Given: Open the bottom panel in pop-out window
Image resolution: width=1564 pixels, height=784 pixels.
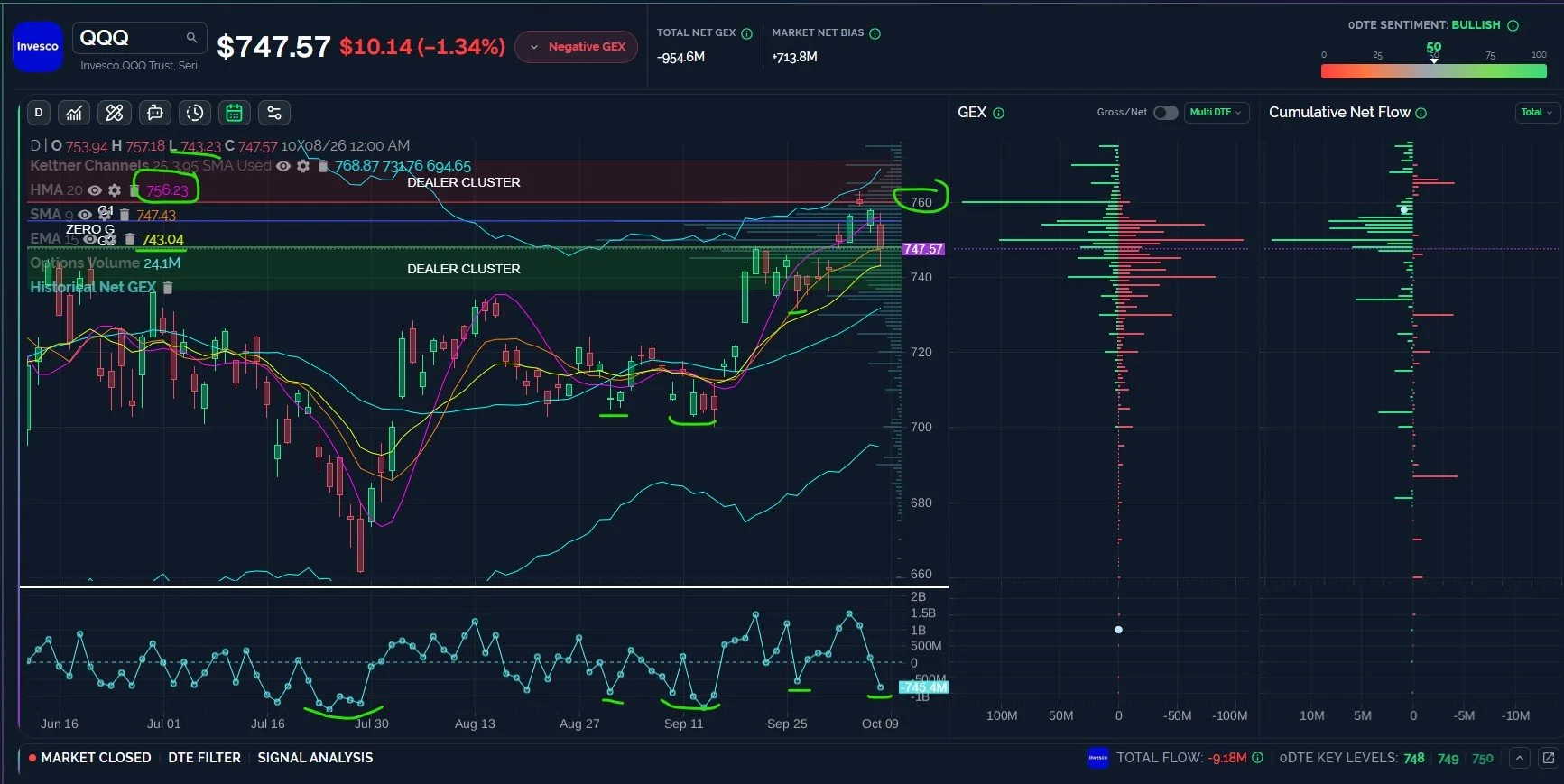Looking at the screenshot, I should (x=1549, y=758).
